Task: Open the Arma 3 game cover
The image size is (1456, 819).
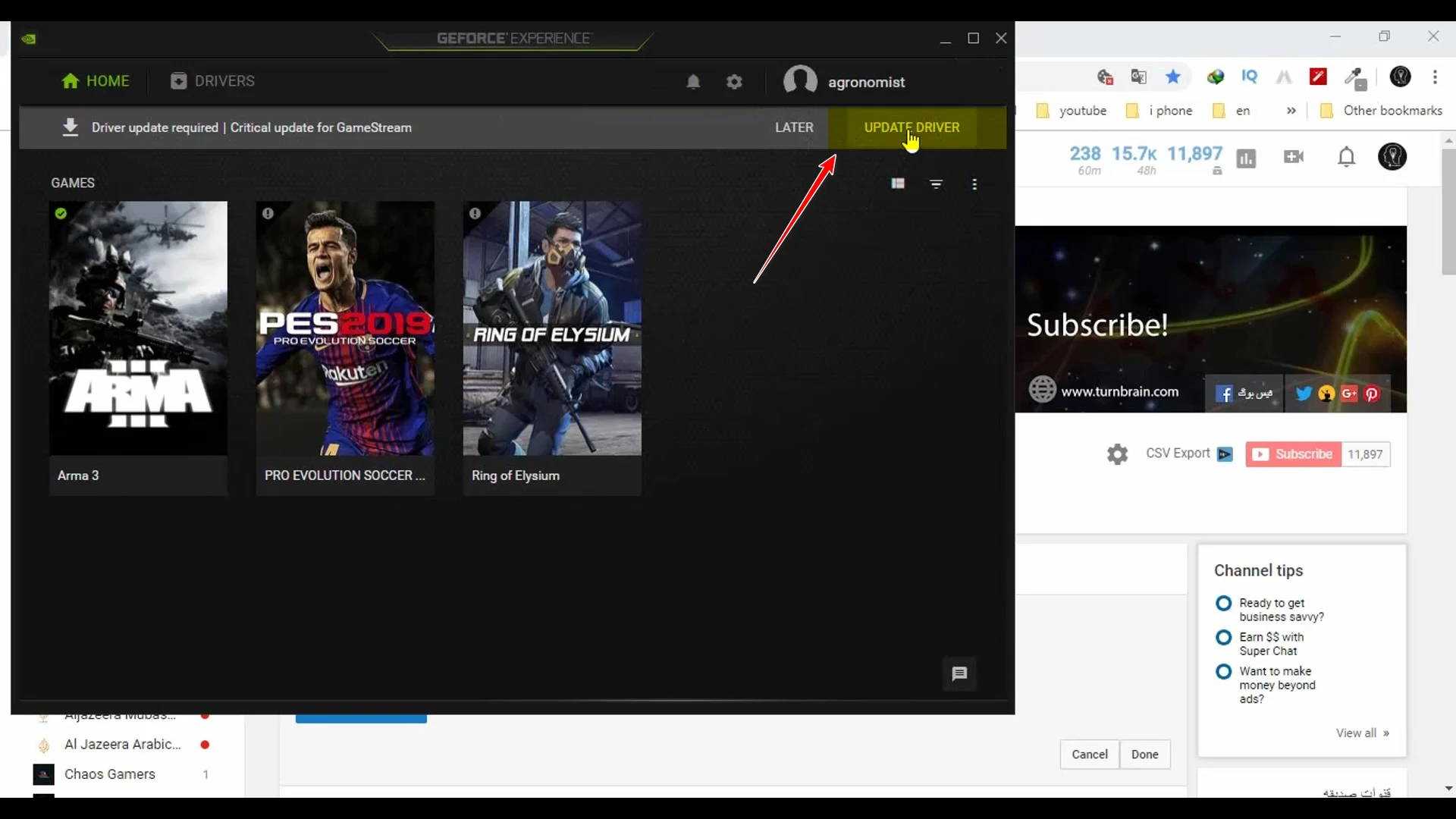Action: (138, 328)
